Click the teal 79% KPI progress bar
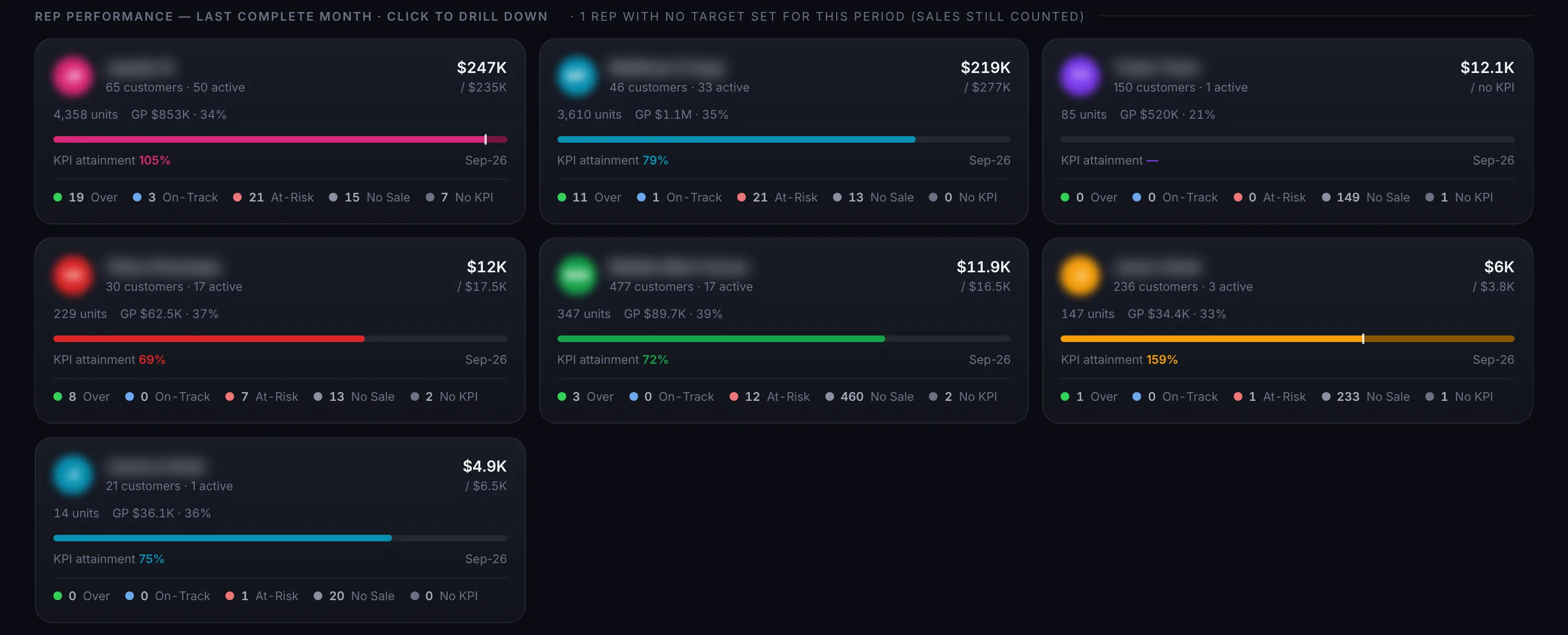The image size is (1568, 635). [783, 139]
